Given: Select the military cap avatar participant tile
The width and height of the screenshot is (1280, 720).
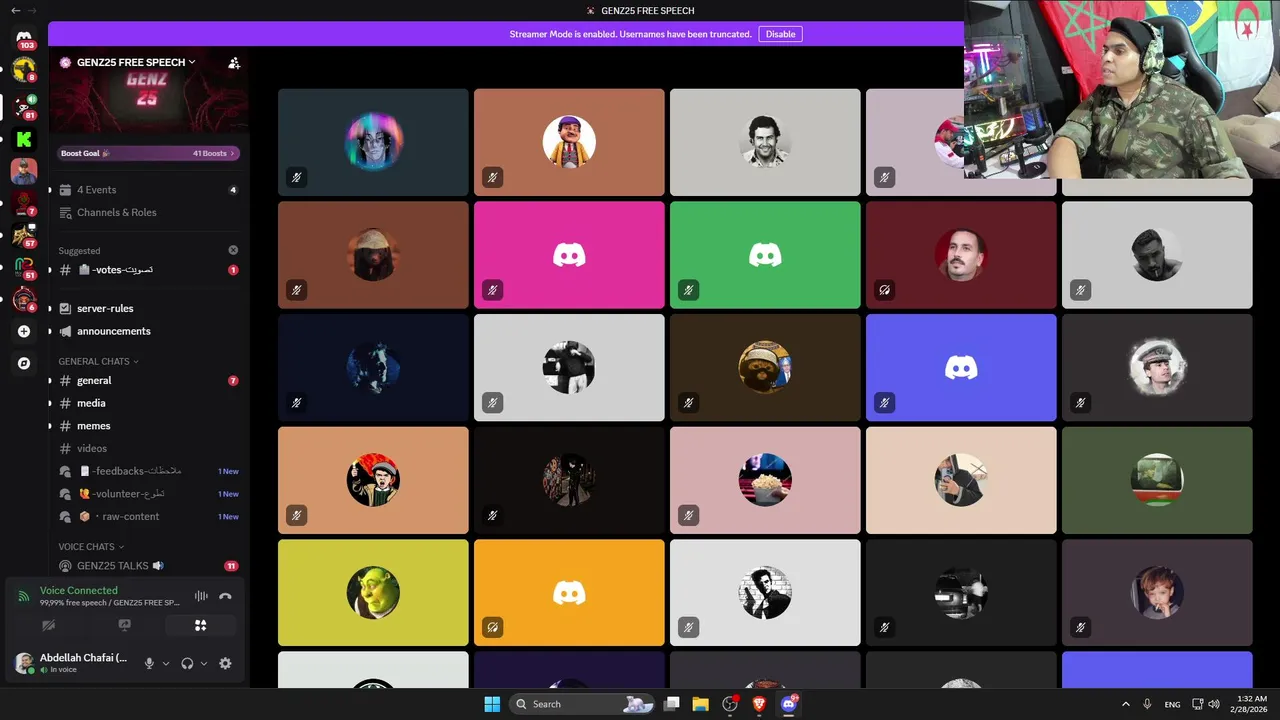Looking at the screenshot, I should [x=1157, y=368].
